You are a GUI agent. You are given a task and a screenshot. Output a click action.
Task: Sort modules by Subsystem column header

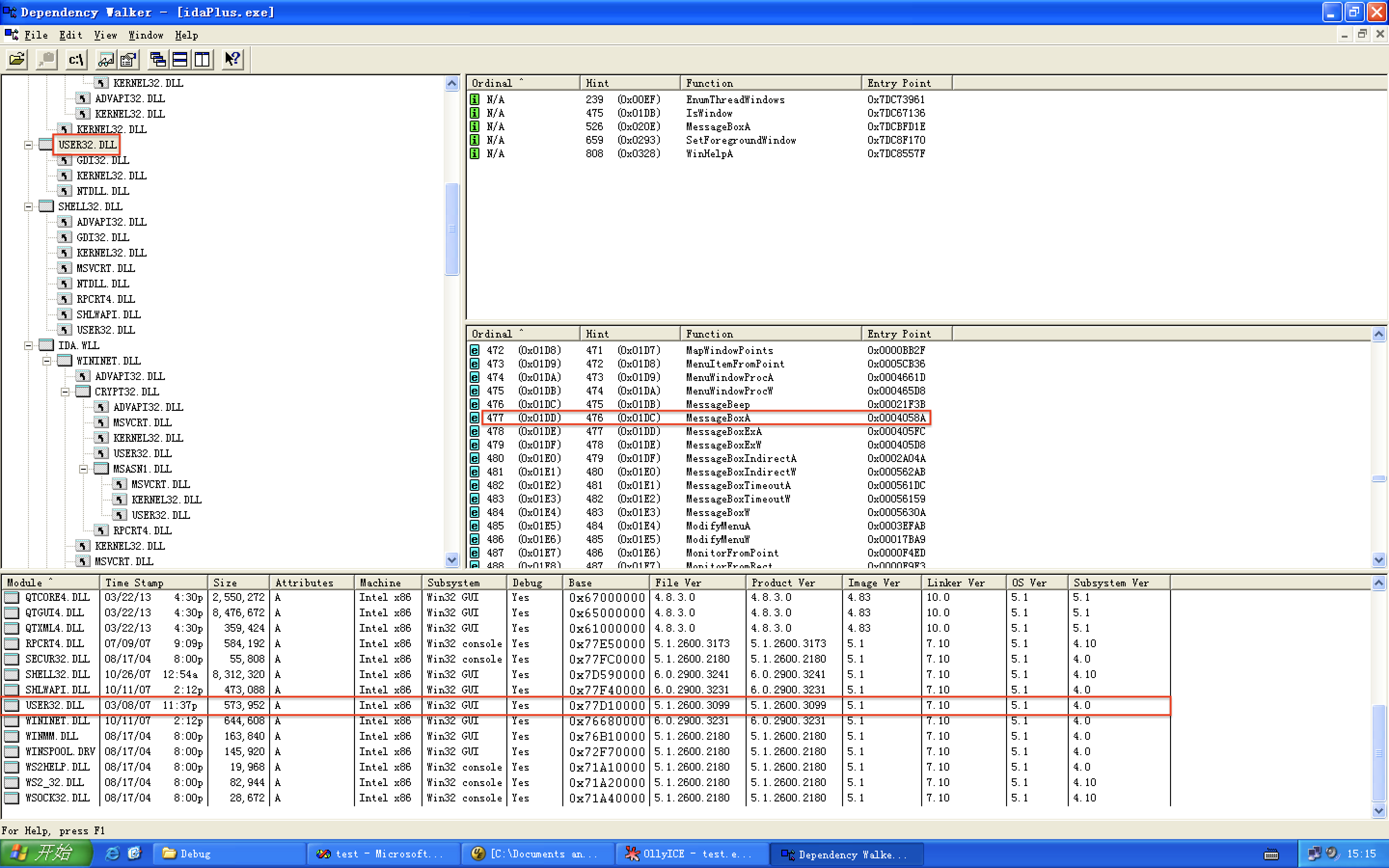click(464, 583)
